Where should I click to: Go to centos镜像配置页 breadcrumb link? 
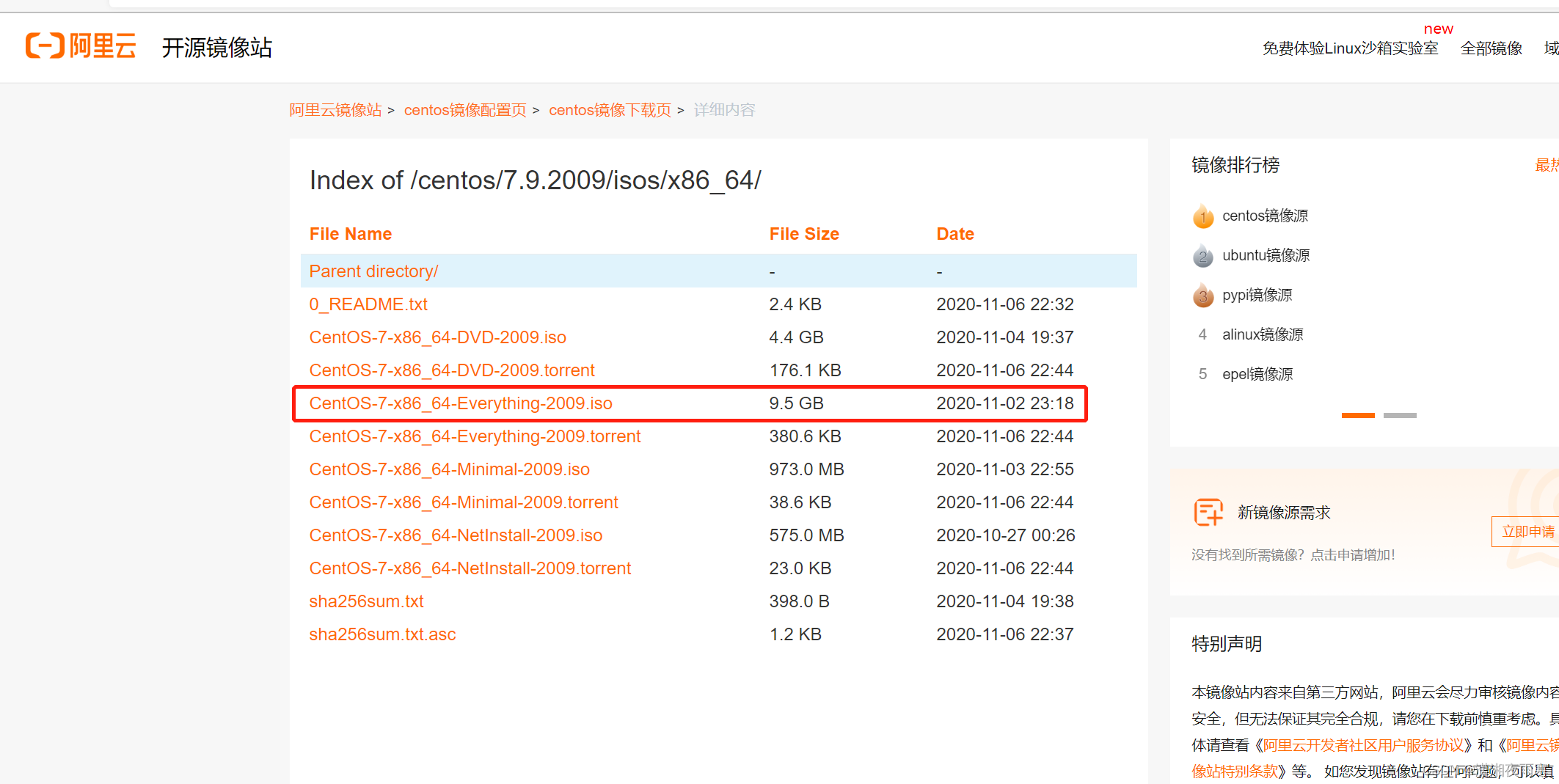(x=465, y=110)
